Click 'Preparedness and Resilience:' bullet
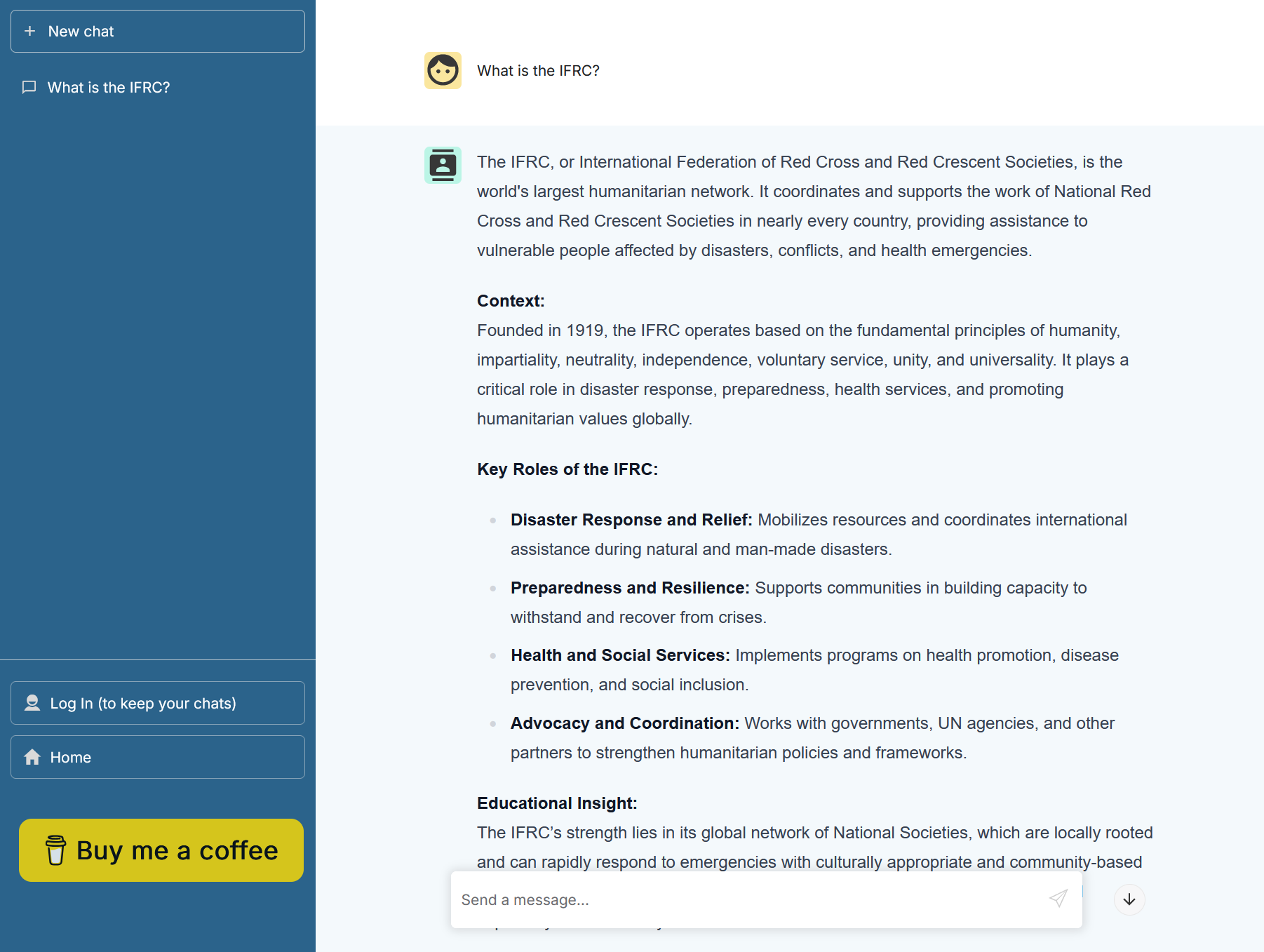The image size is (1264, 952). pyautogui.click(x=630, y=588)
